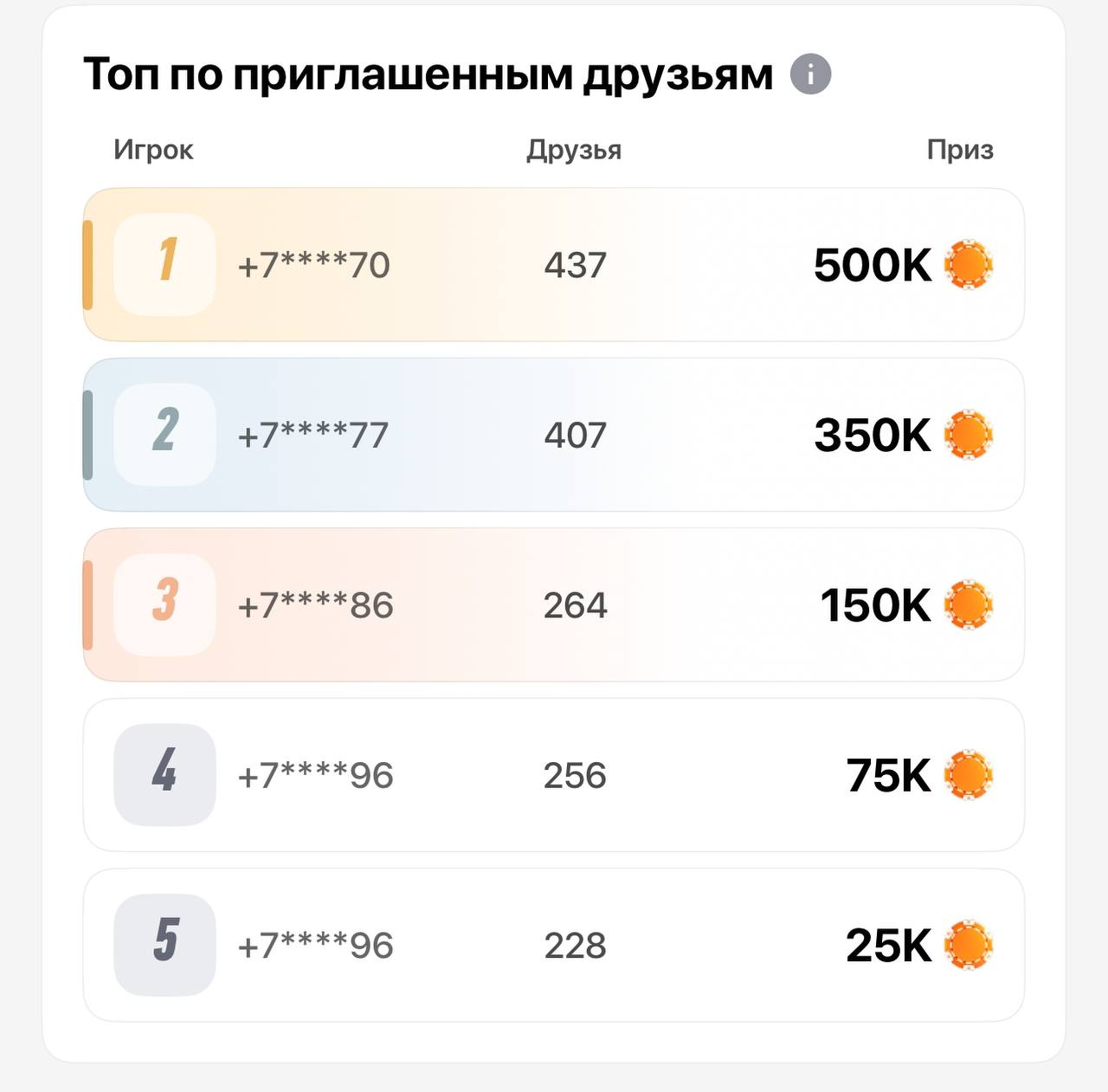1108x1092 pixels.
Task: Open the info icon beside the leaderboard title
Action: click(810, 74)
